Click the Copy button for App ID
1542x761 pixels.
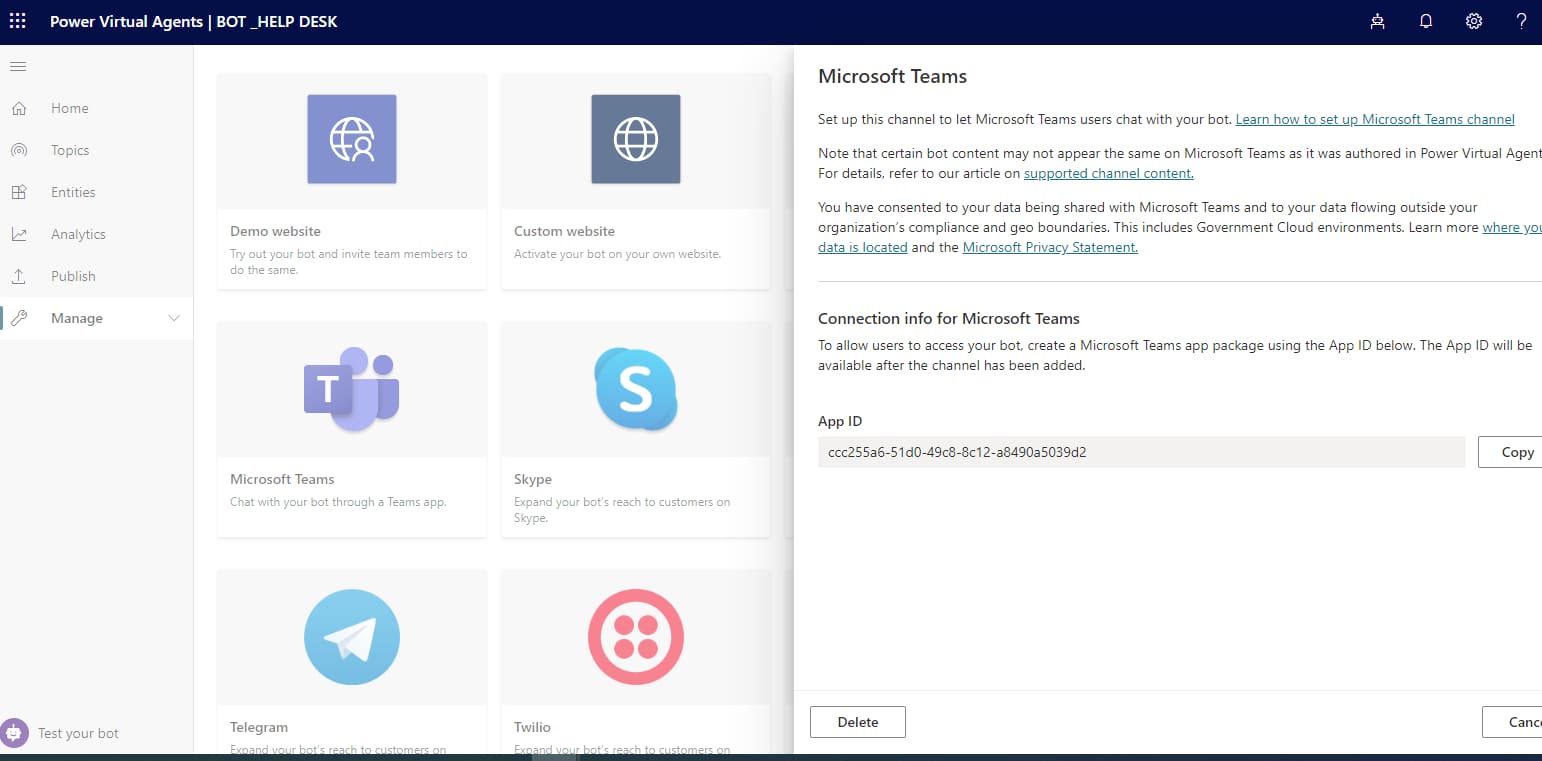pyautogui.click(x=1510, y=452)
